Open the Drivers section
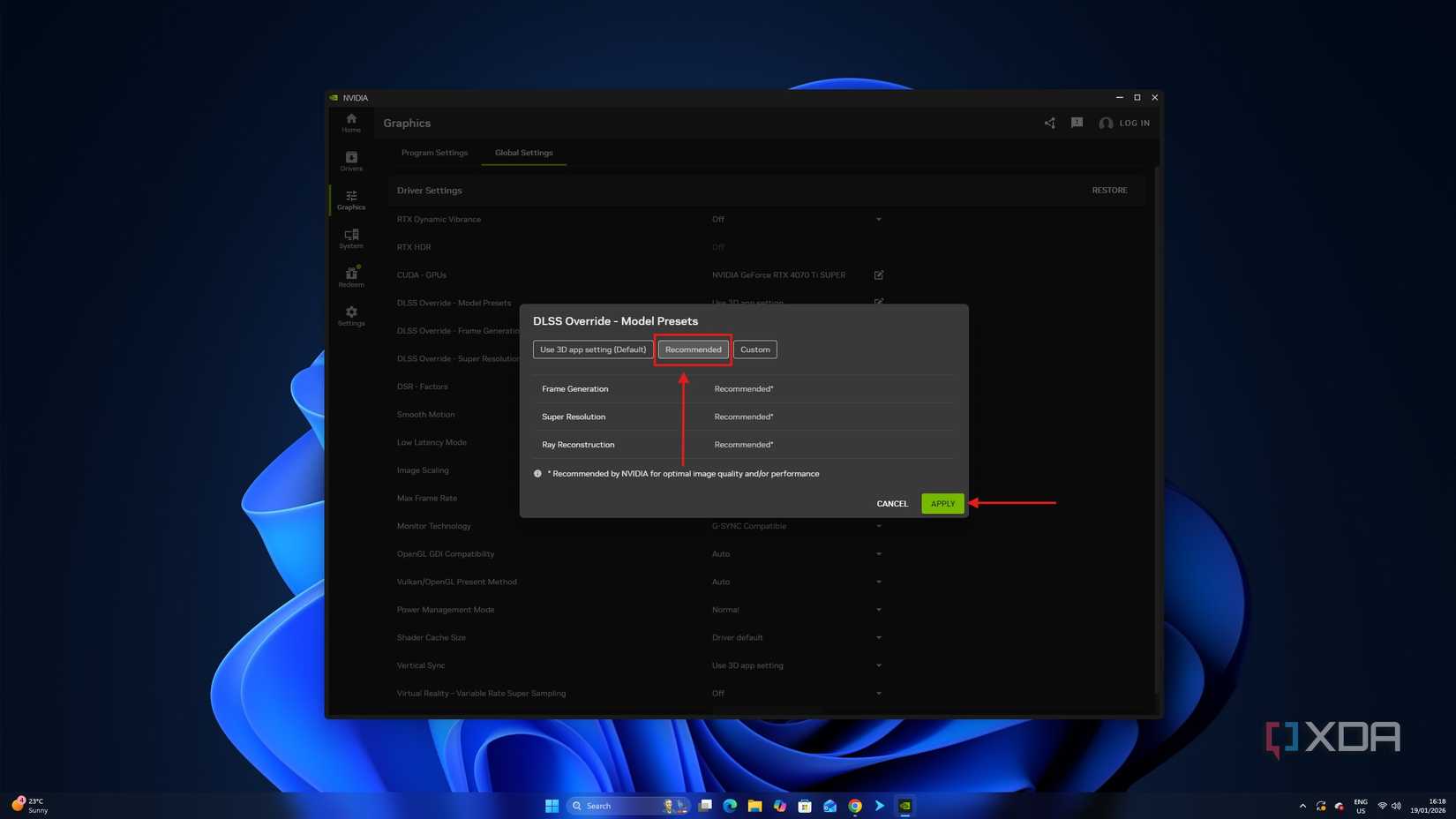This screenshot has width=1456, height=819. point(350,162)
